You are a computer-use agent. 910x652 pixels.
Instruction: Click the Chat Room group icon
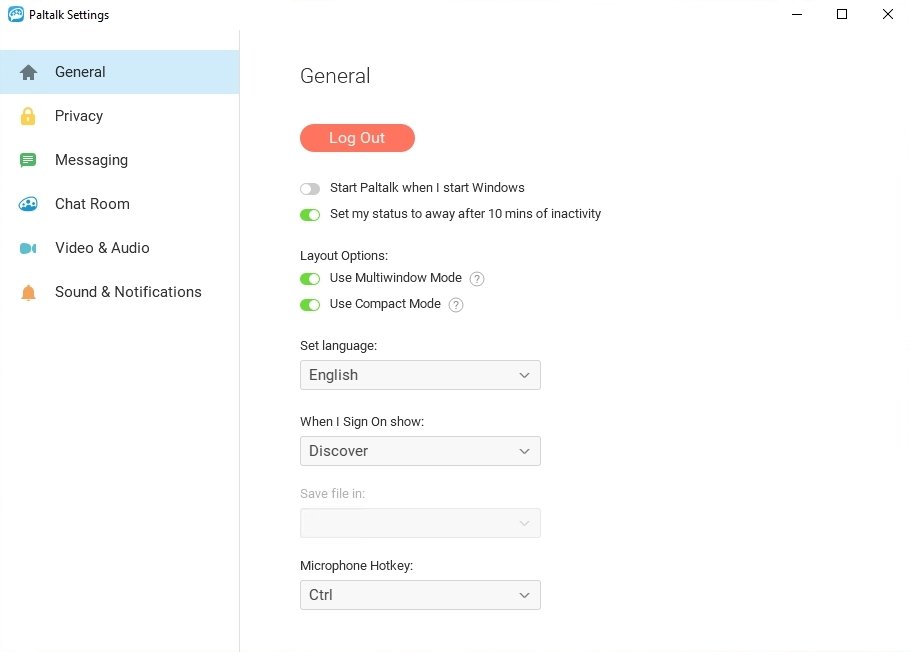[28, 204]
